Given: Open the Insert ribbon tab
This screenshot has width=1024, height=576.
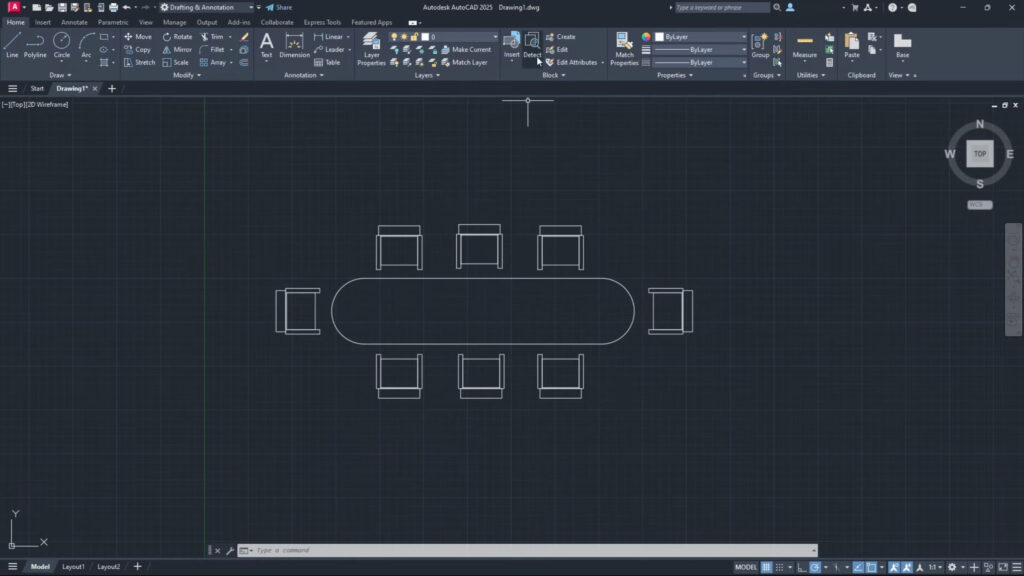Looking at the screenshot, I should pyautogui.click(x=42, y=22).
